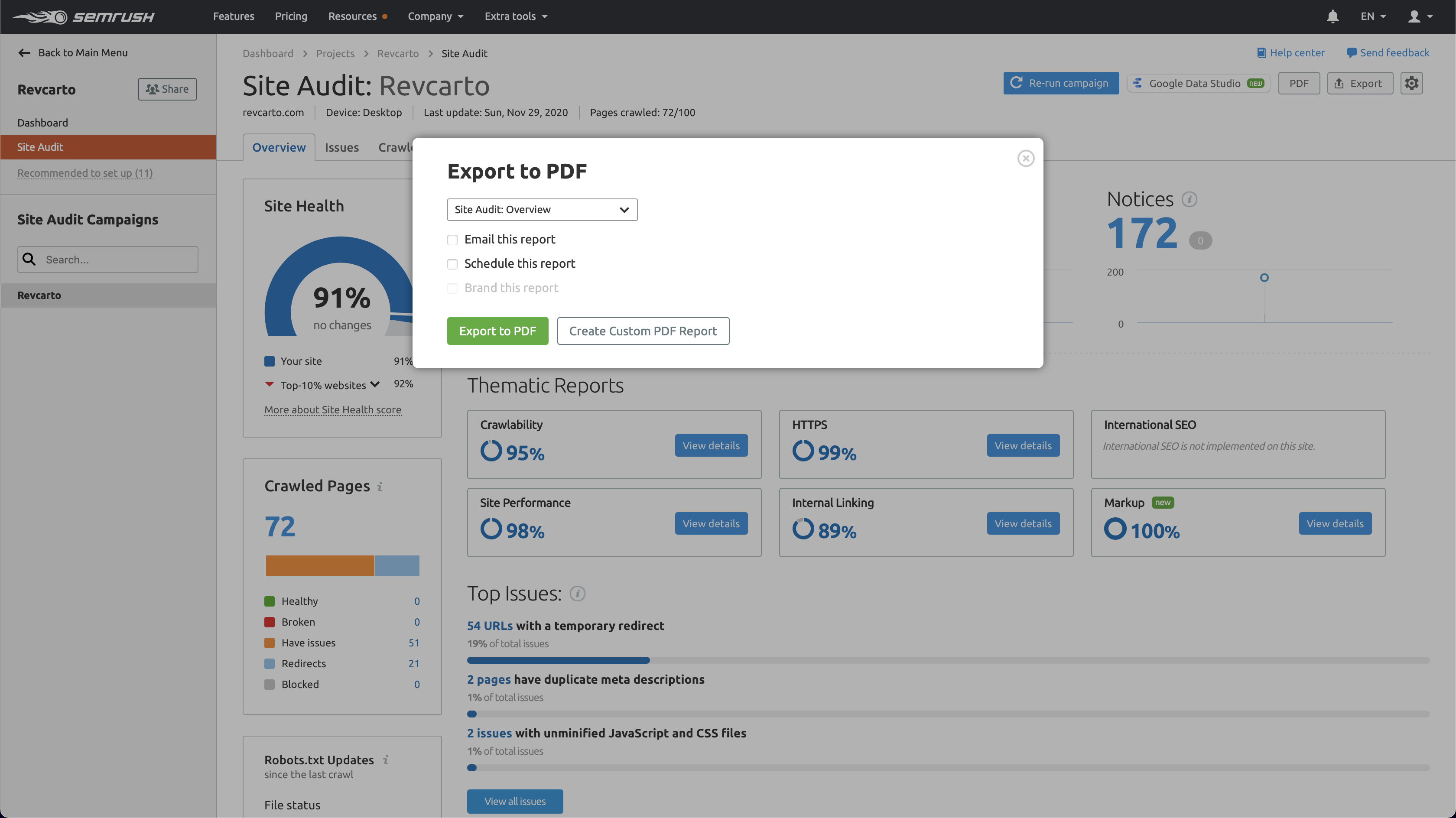1456x818 pixels.
Task: Click Robots.txt Updates info icon
Action: [386, 760]
